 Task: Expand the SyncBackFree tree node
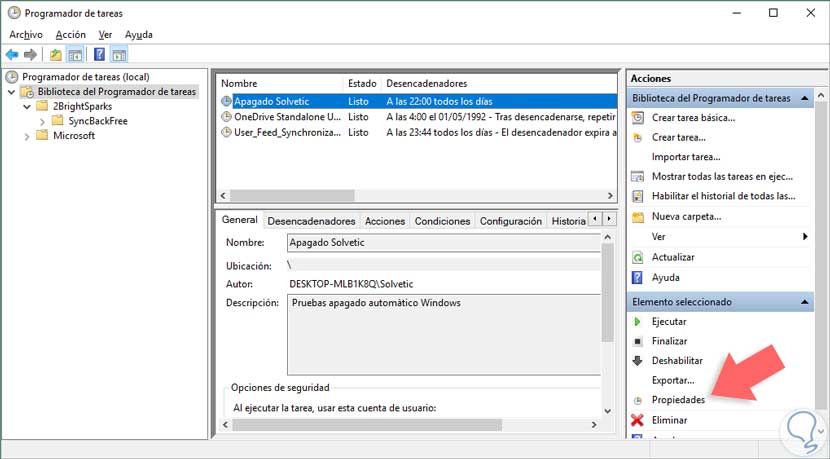pyautogui.click(x=42, y=121)
